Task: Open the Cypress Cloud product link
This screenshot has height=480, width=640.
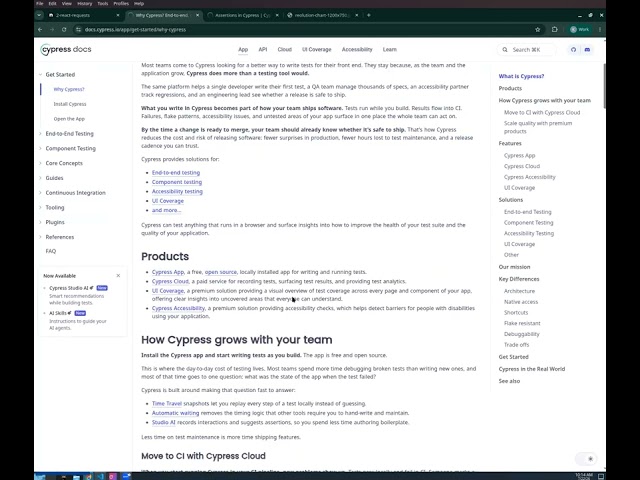Action: (x=170, y=281)
